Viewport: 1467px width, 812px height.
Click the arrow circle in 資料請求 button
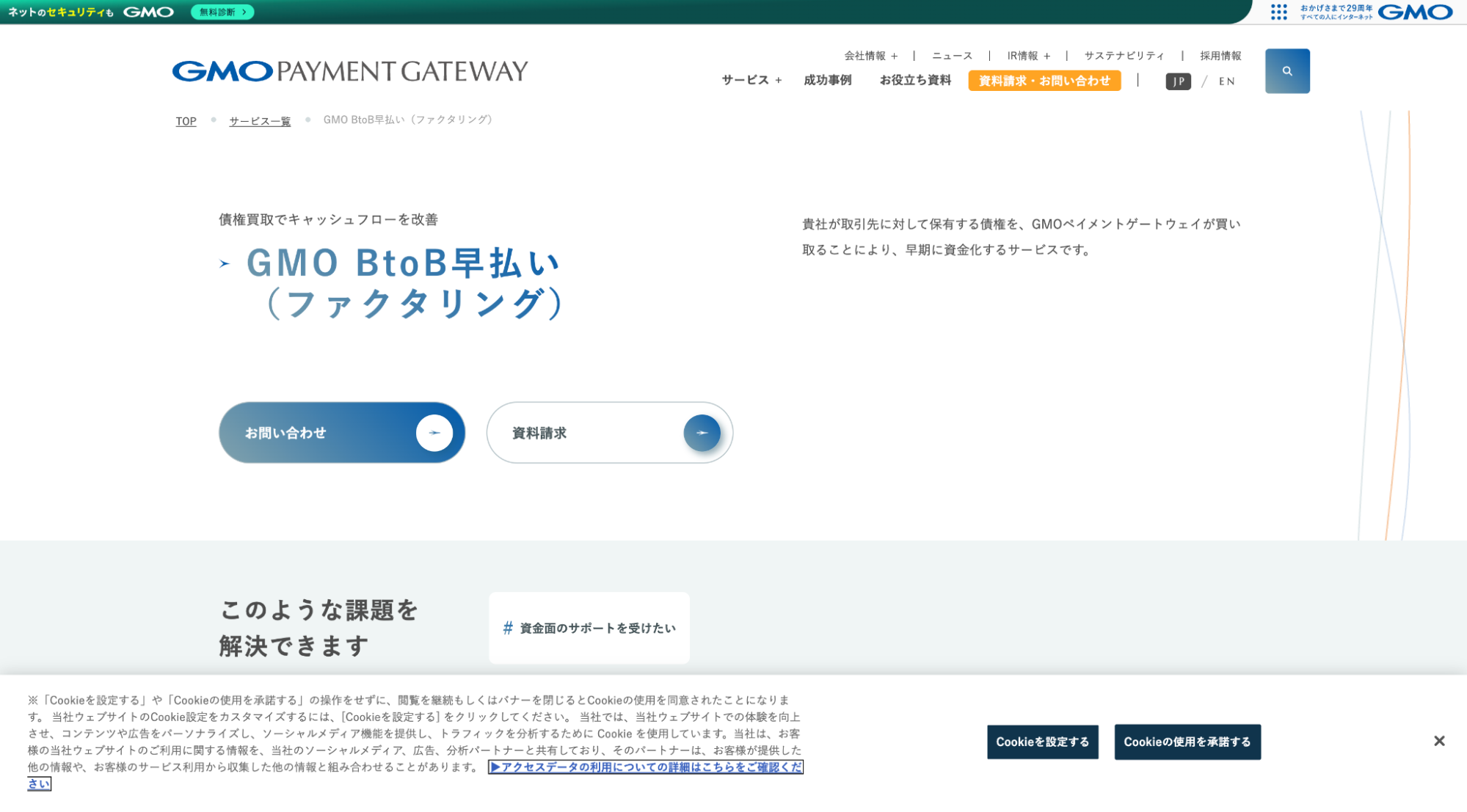[x=702, y=433]
